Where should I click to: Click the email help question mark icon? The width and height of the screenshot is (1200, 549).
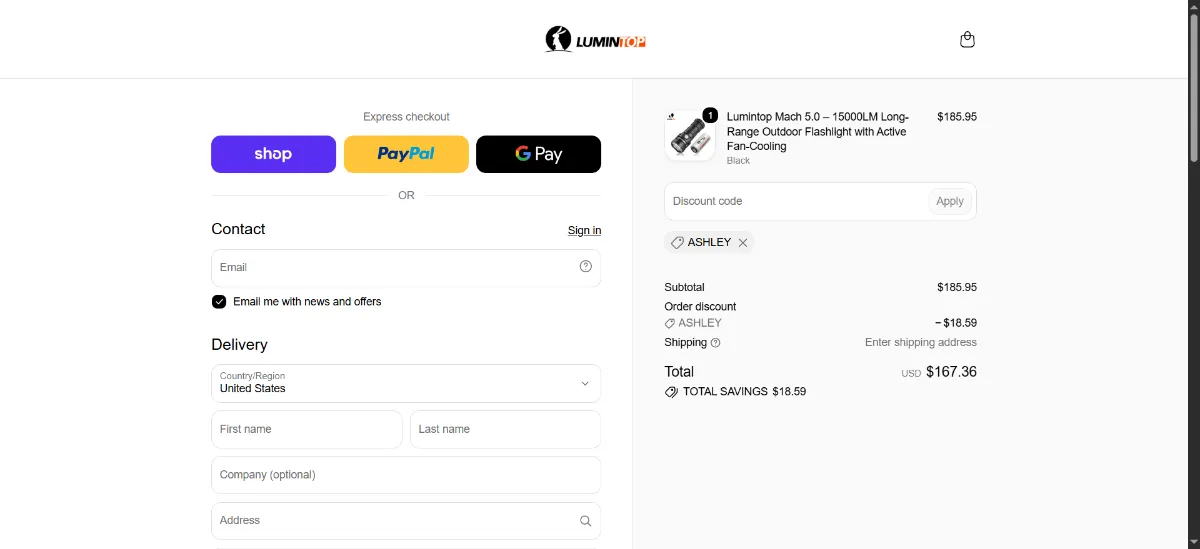(x=586, y=266)
